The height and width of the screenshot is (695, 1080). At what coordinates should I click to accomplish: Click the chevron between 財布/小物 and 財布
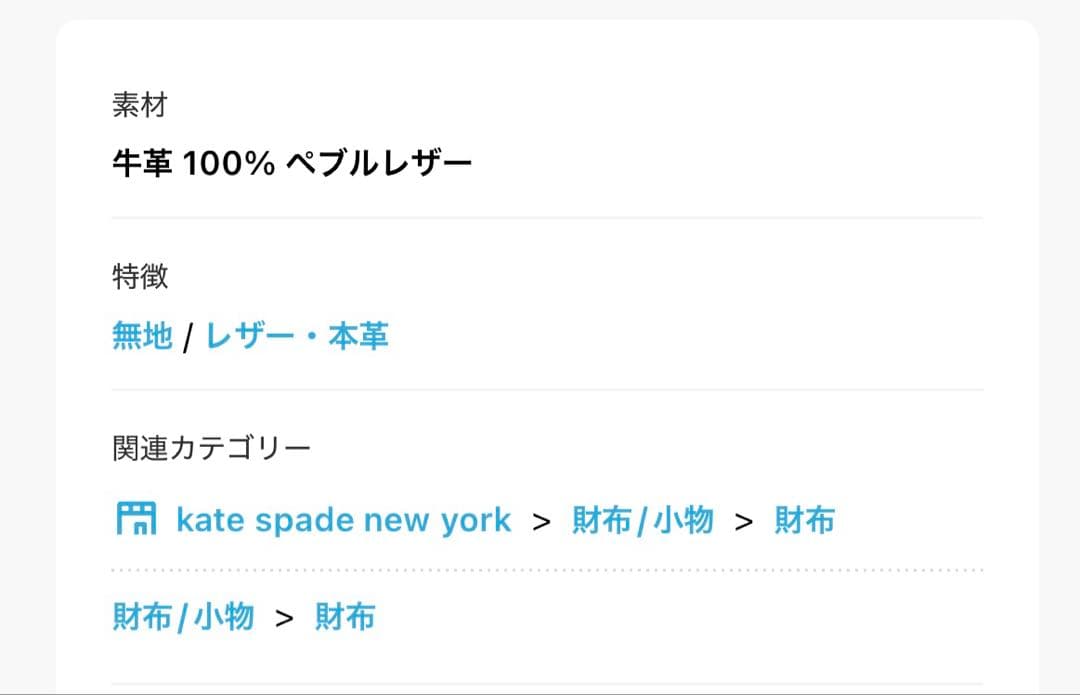point(744,519)
